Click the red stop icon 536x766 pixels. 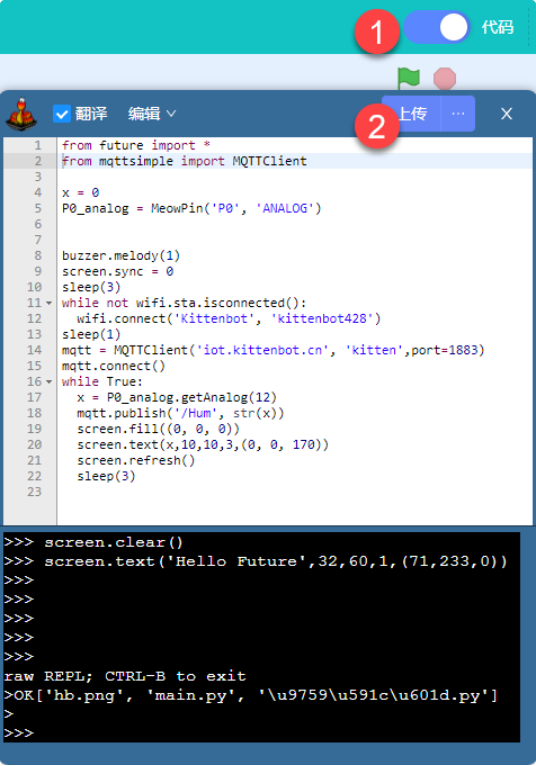445,79
